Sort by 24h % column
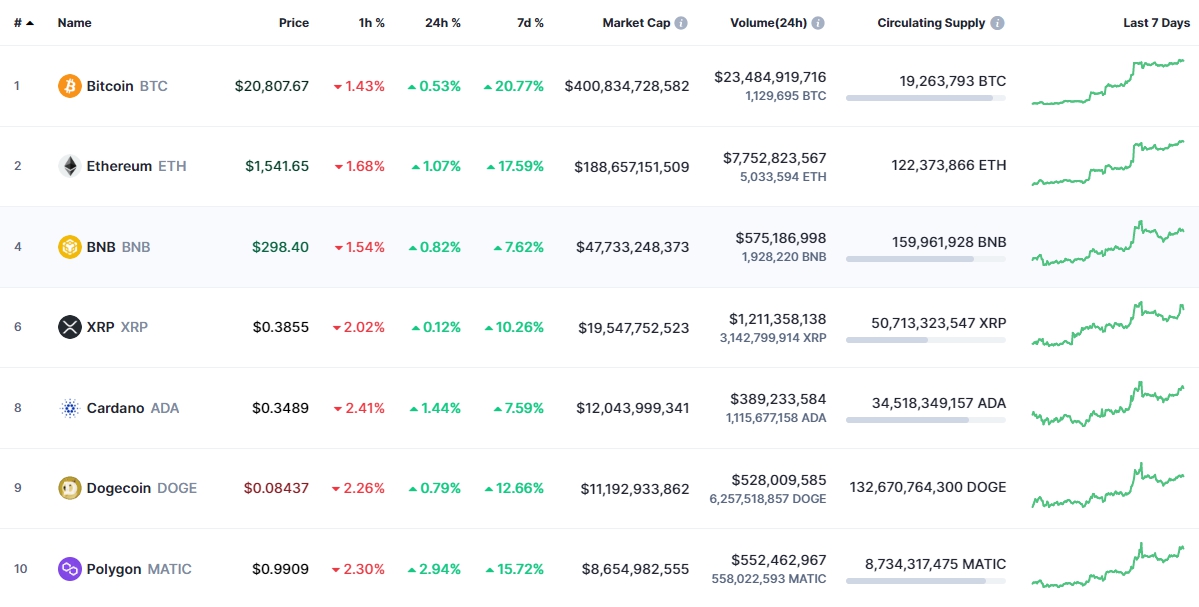This screenshot has height=607, width=1199. (x=444, y=23)
